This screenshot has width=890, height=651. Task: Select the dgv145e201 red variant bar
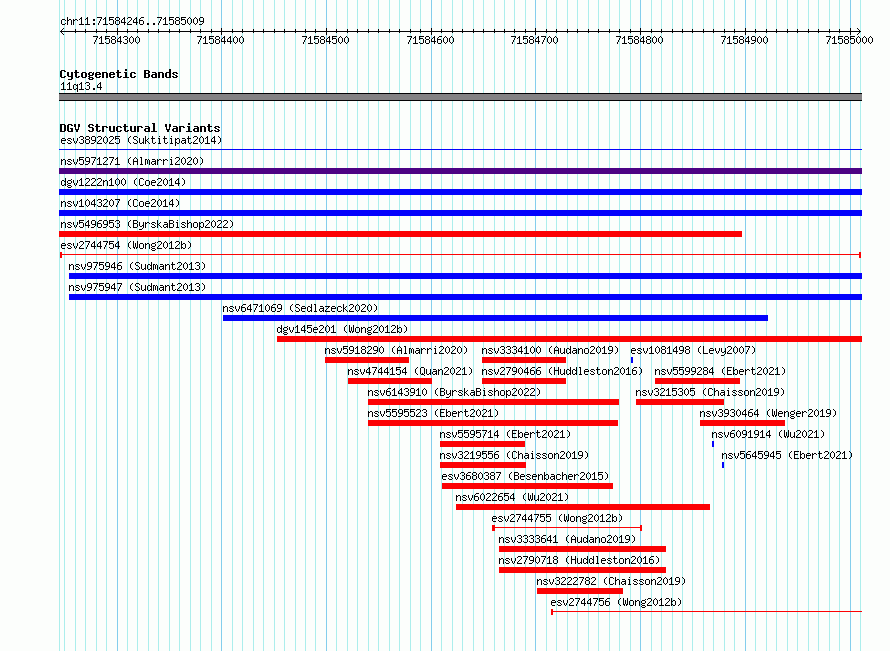pos(569,339)
